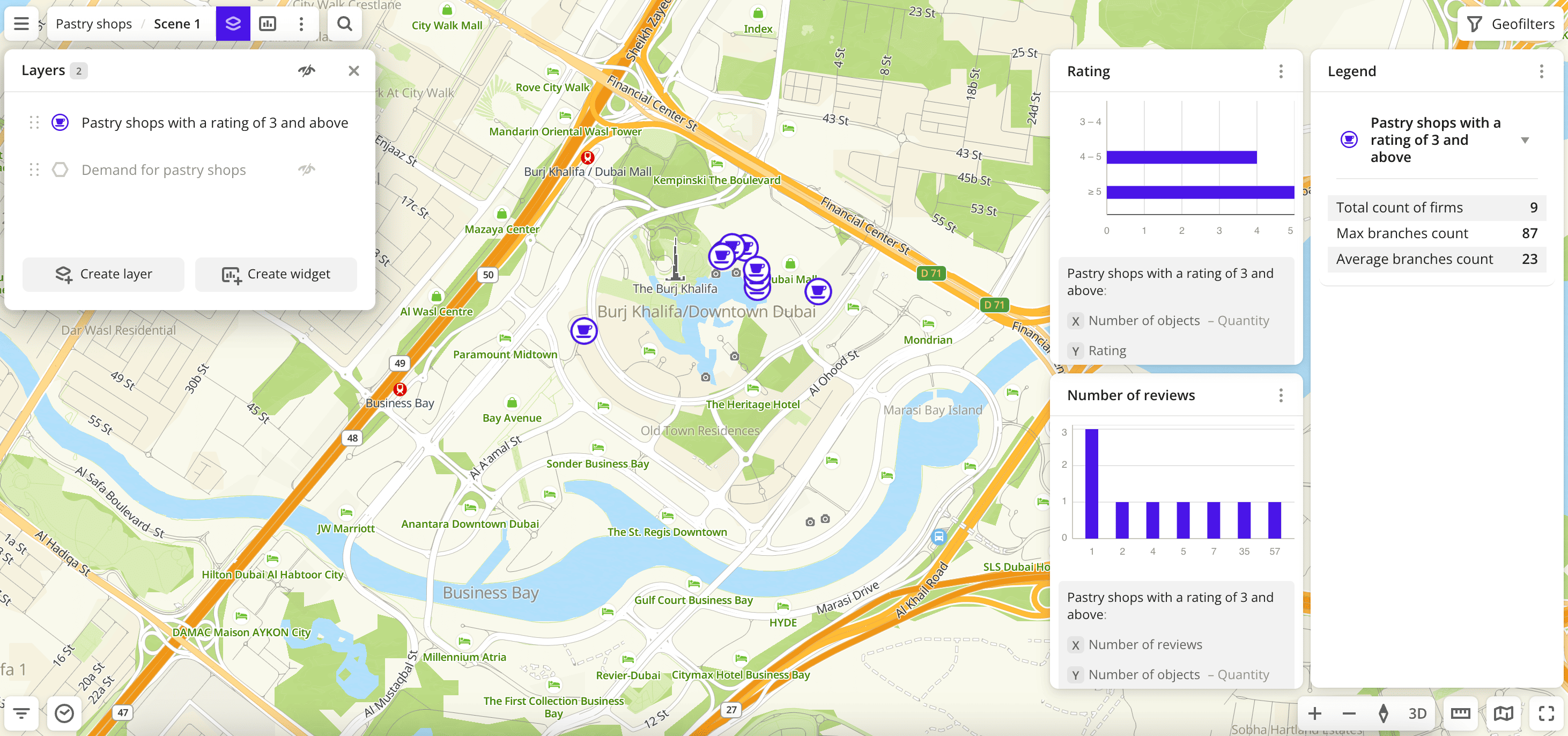
Task: Open the dashboard widgets icon
Action: (267, 24)
